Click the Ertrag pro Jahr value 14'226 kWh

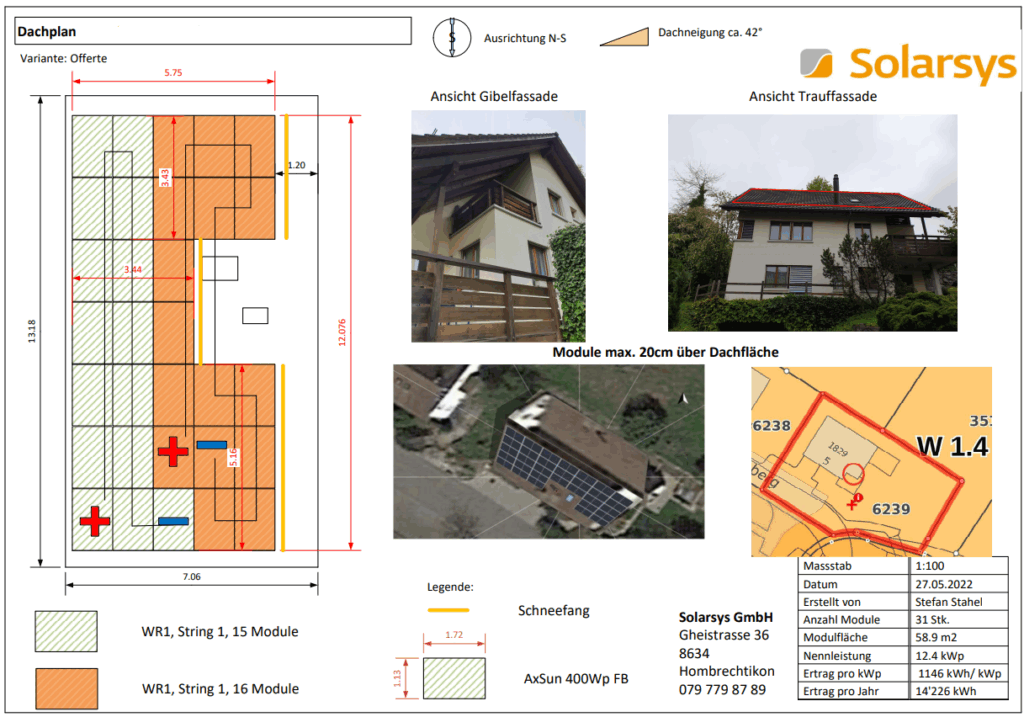[x=946, y=691]
